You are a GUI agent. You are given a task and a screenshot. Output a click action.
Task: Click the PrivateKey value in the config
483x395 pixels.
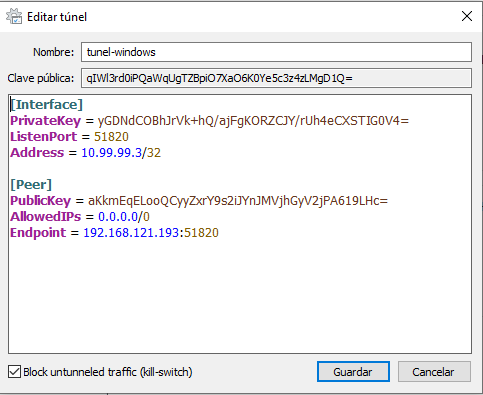(253, 121)
